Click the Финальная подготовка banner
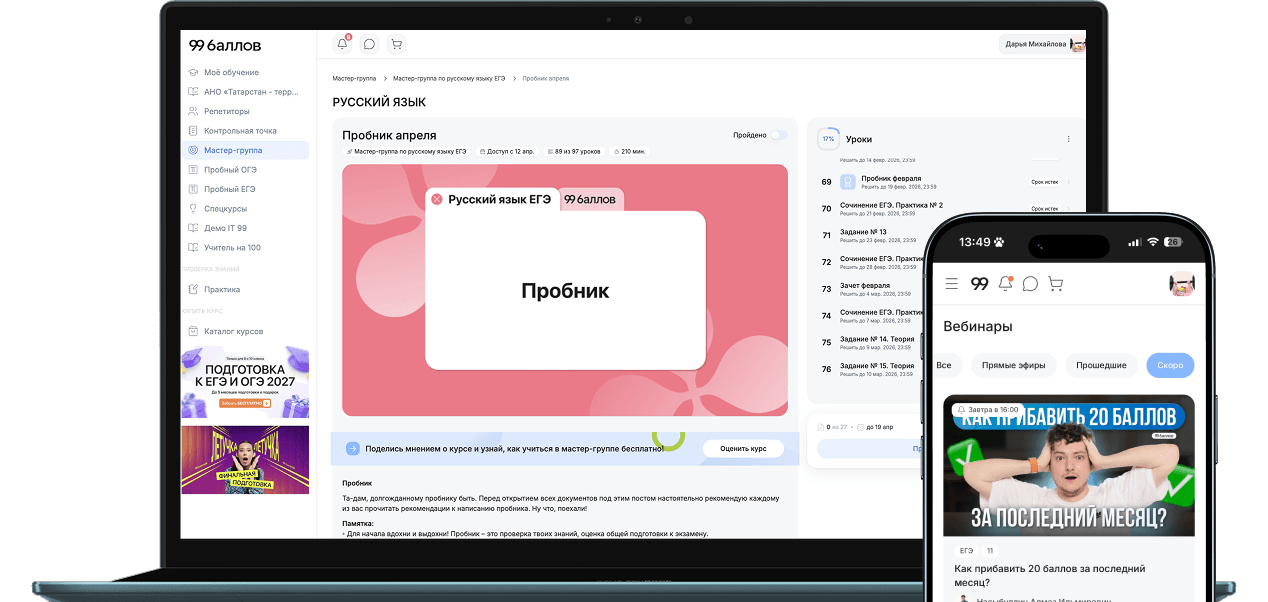Image resolution: width=1268 pixels, height=602 pixels. [245, 460]
